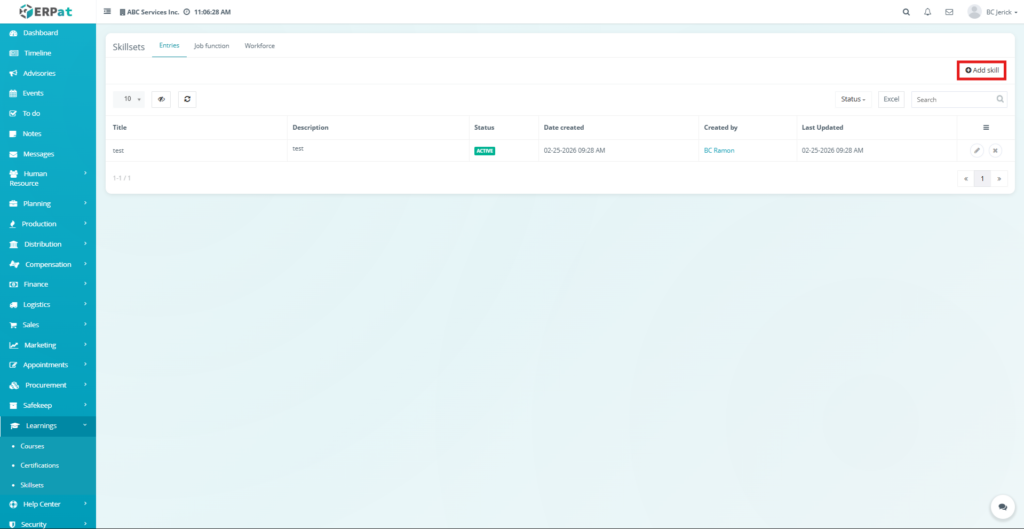This screenshot has width=1024, height=529.
Task: Open the rows per page dropdown
Action: (x=129, y=99)
